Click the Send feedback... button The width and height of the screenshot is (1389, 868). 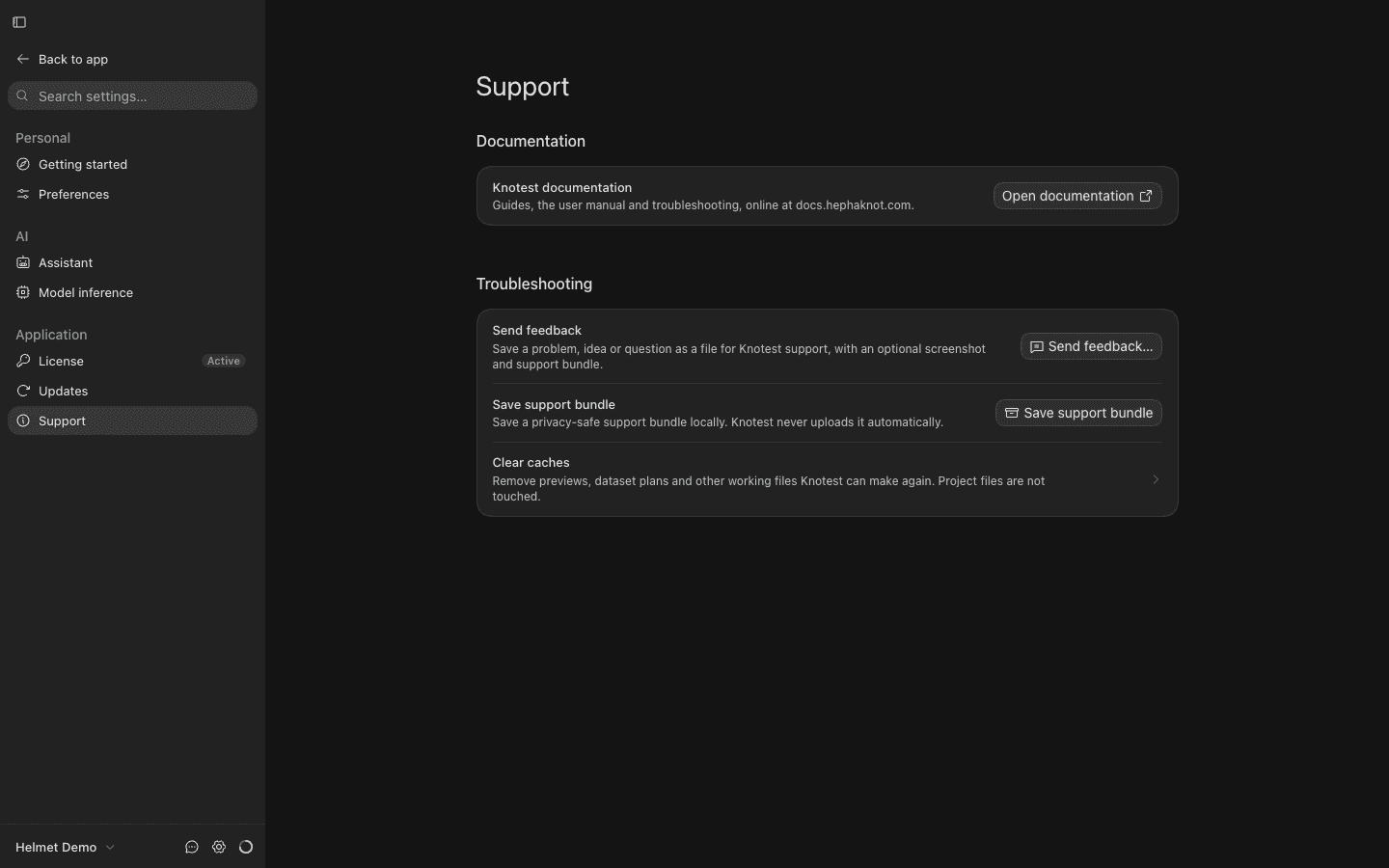(1091, 346)
